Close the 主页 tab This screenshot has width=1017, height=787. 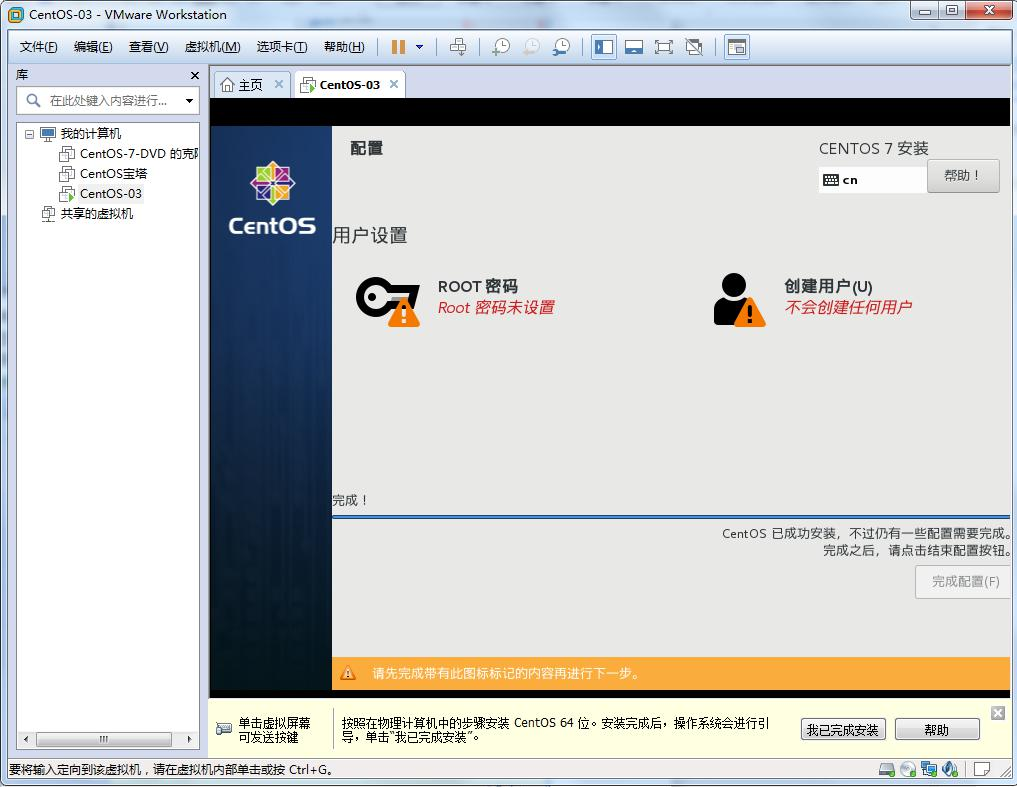point(278,84)
